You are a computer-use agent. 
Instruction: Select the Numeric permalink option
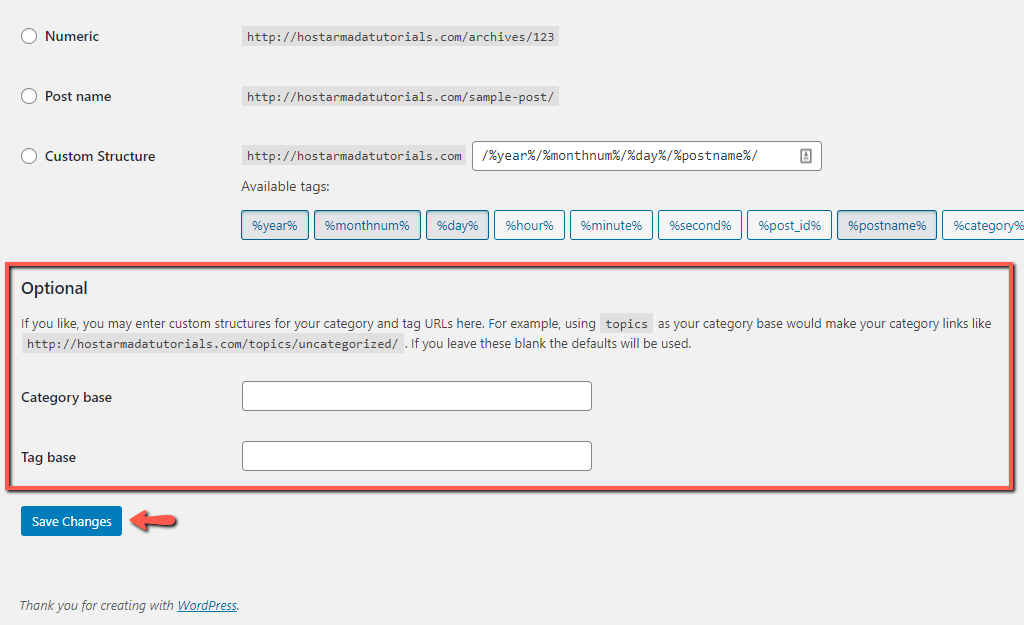coord(28,36)
